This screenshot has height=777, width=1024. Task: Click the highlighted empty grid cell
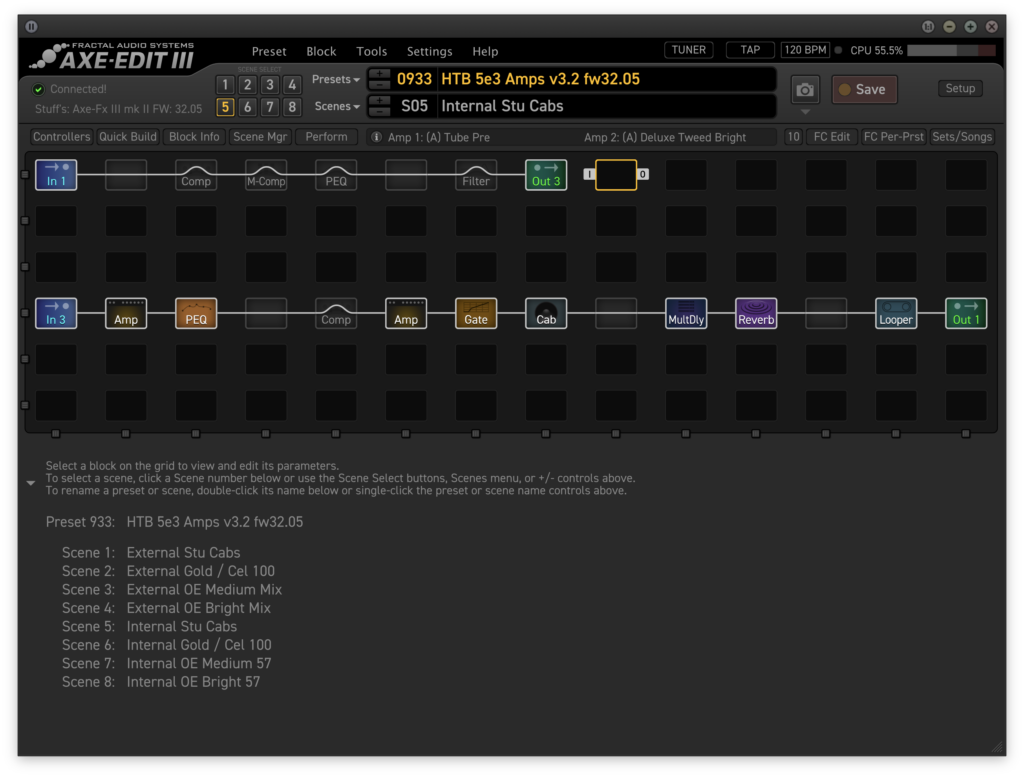(616, 175)
